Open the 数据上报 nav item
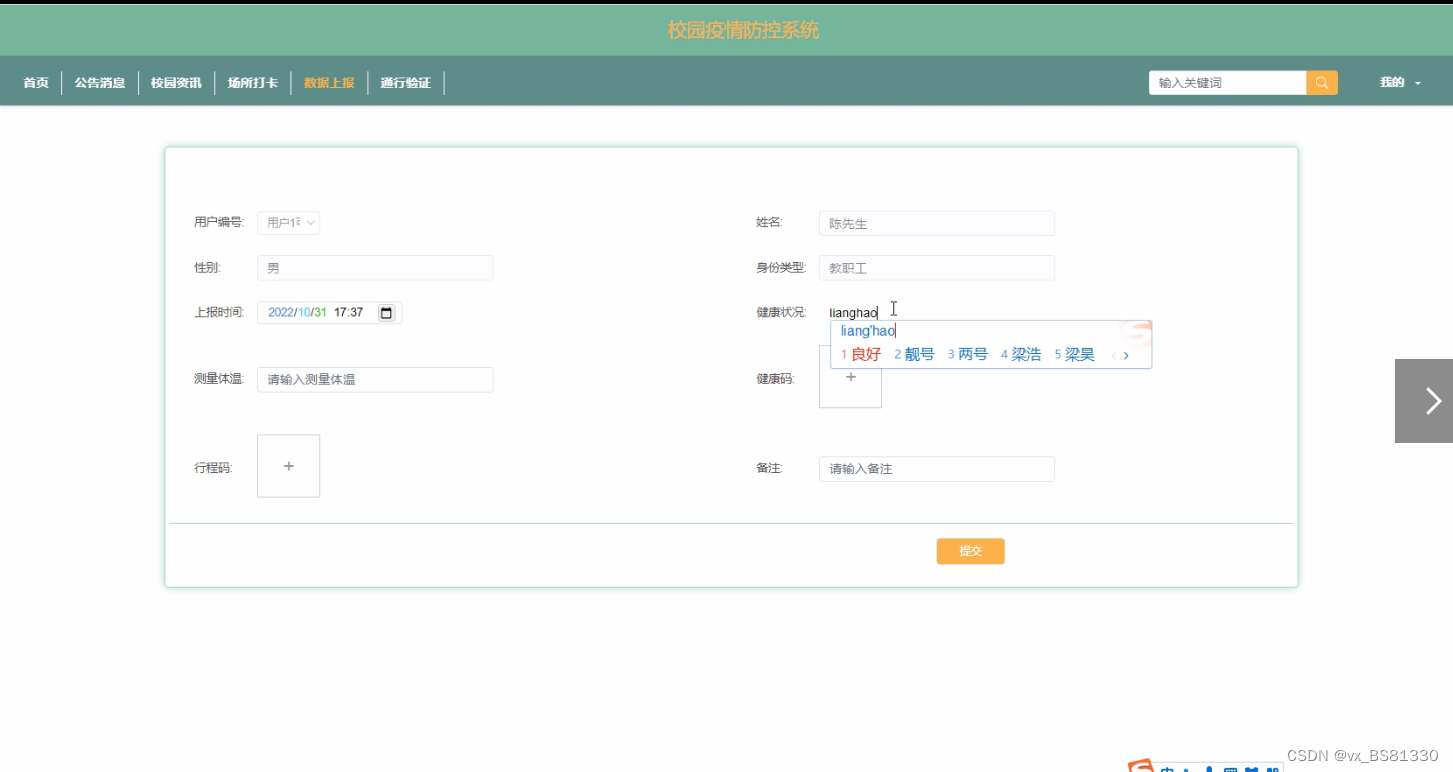Screen dimensions: 1453x772 (329, 83)
